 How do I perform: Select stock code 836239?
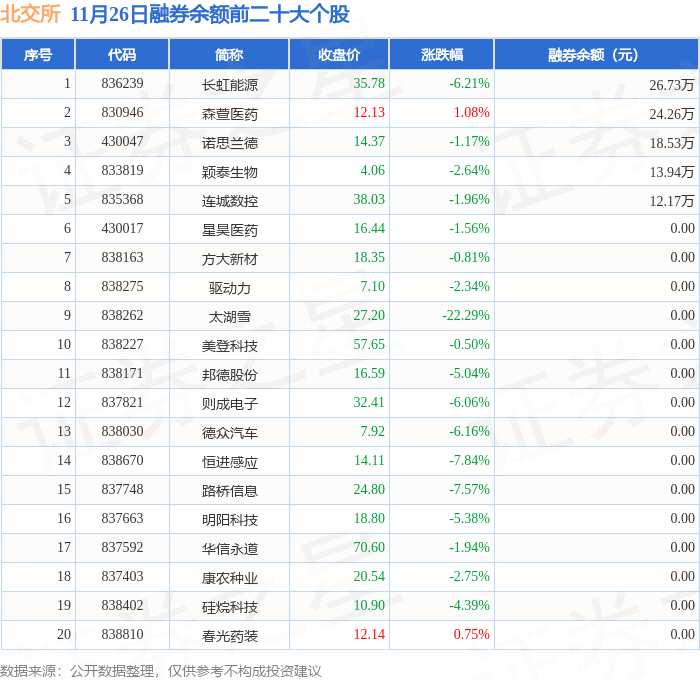click(x=122, y=83)
